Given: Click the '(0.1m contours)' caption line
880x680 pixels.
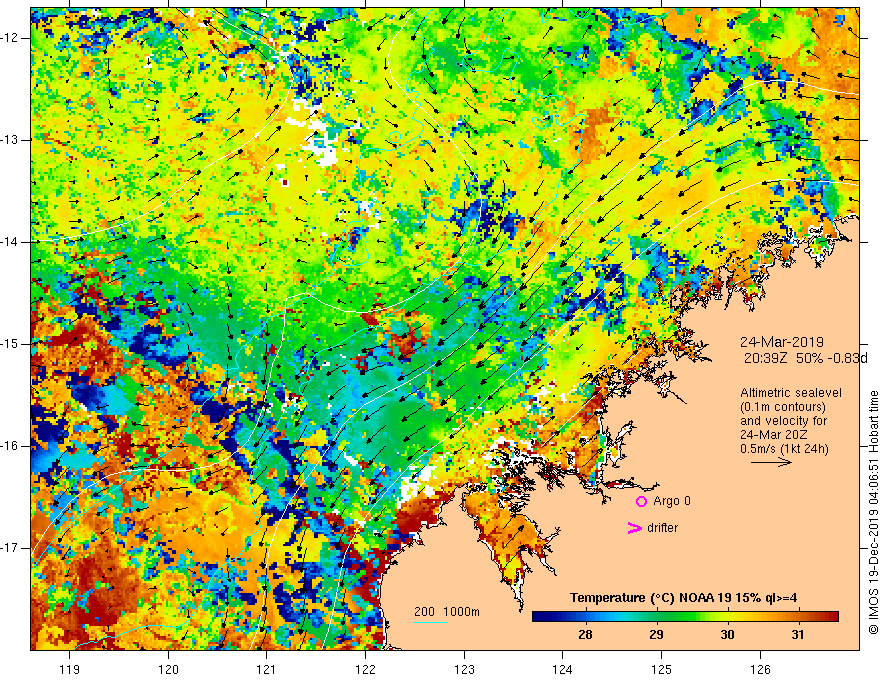Looking at the screenshot, I should [782, 407].
